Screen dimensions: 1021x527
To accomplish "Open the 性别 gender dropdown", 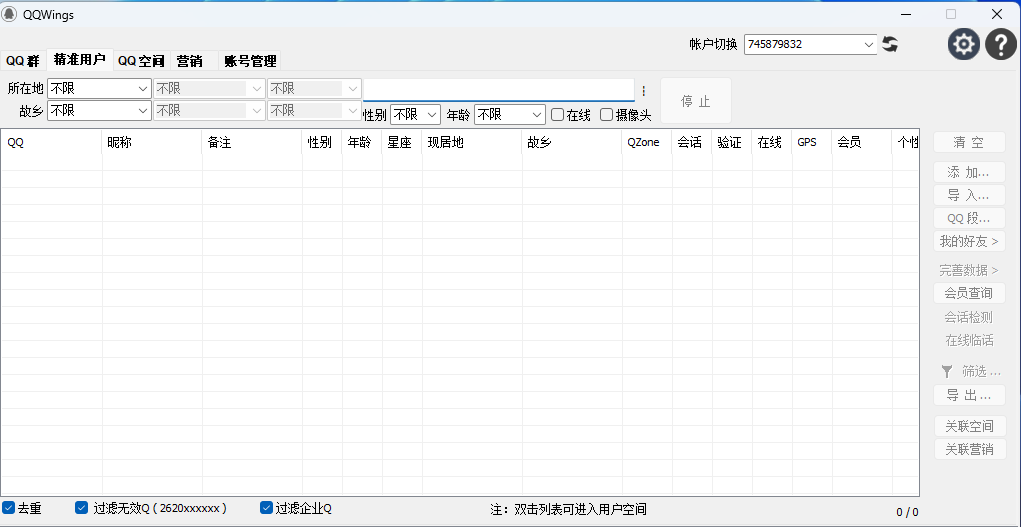I will pos(431,115).
